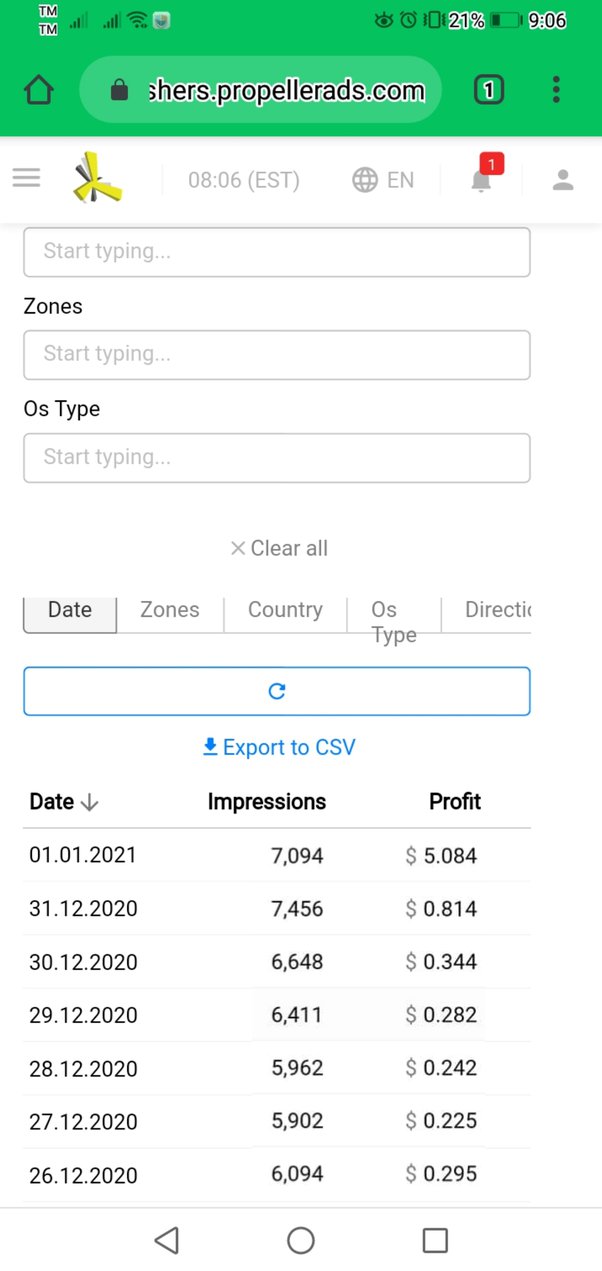The height and width of the screenshot is (1271, 602).
Task: Tap the browser home icon
Action: (x=39, y=91)
